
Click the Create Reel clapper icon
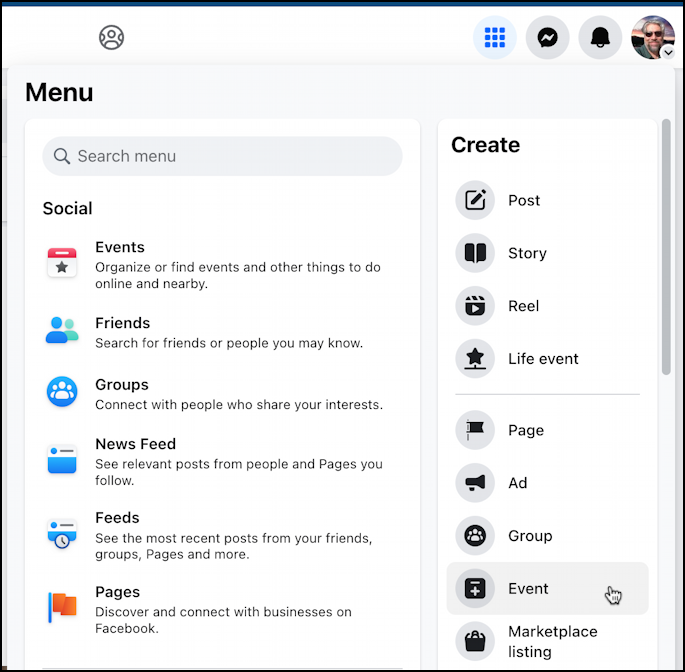(475, 306)
